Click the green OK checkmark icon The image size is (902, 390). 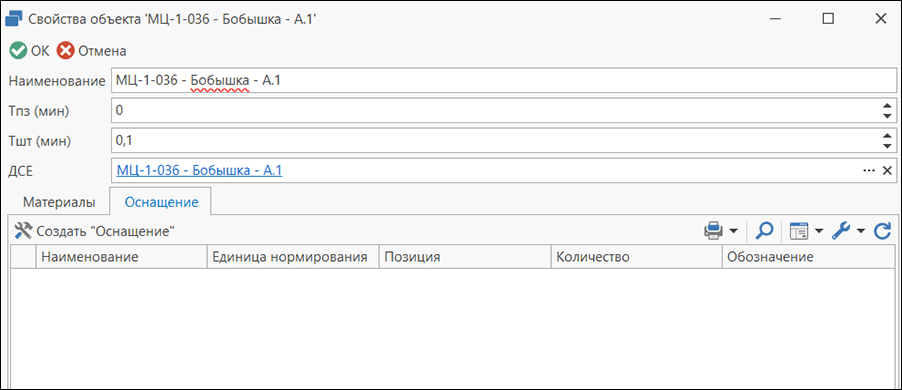(x=18, y=51)
